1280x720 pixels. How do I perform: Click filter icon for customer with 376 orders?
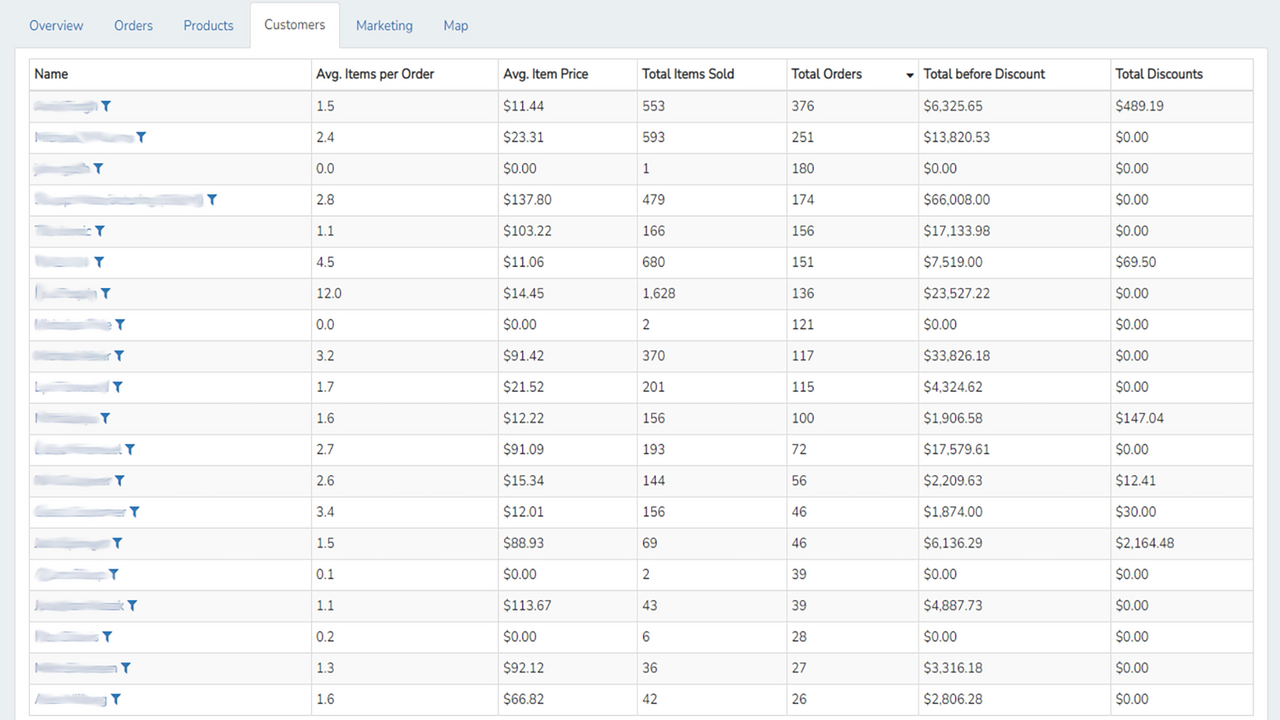click(x=106, y=106)
